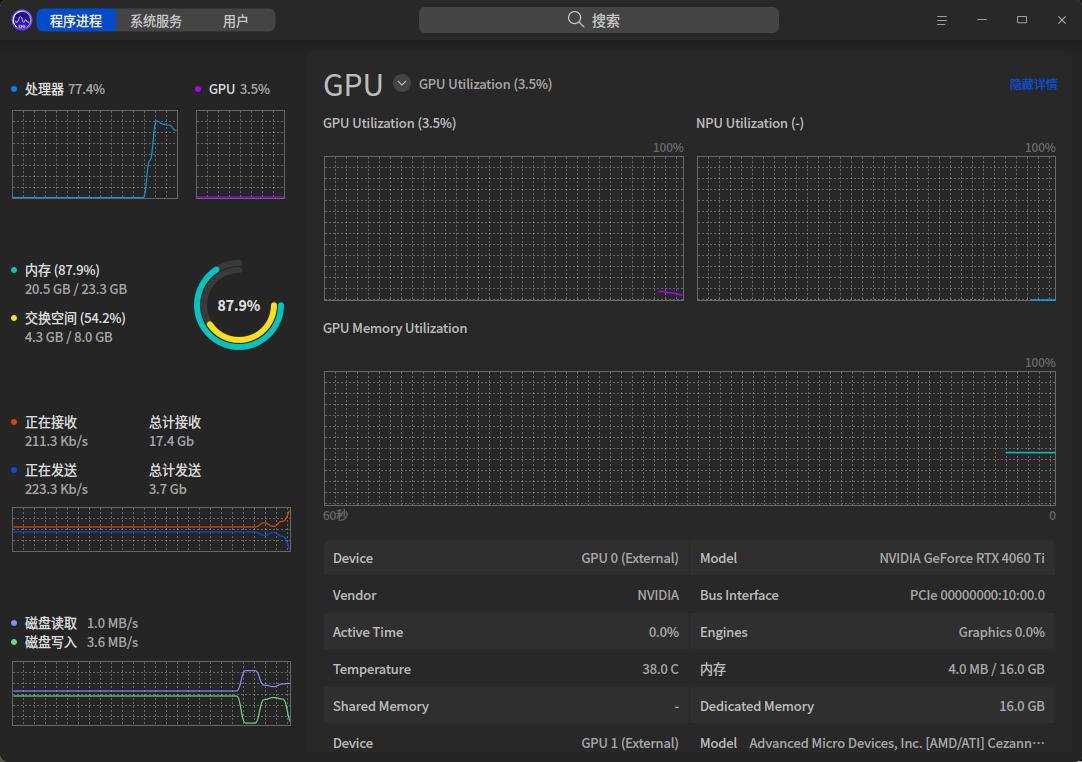Select the 正在发送 label
The width and height of the screenshot is (1082, 762).
click(51, 471)
